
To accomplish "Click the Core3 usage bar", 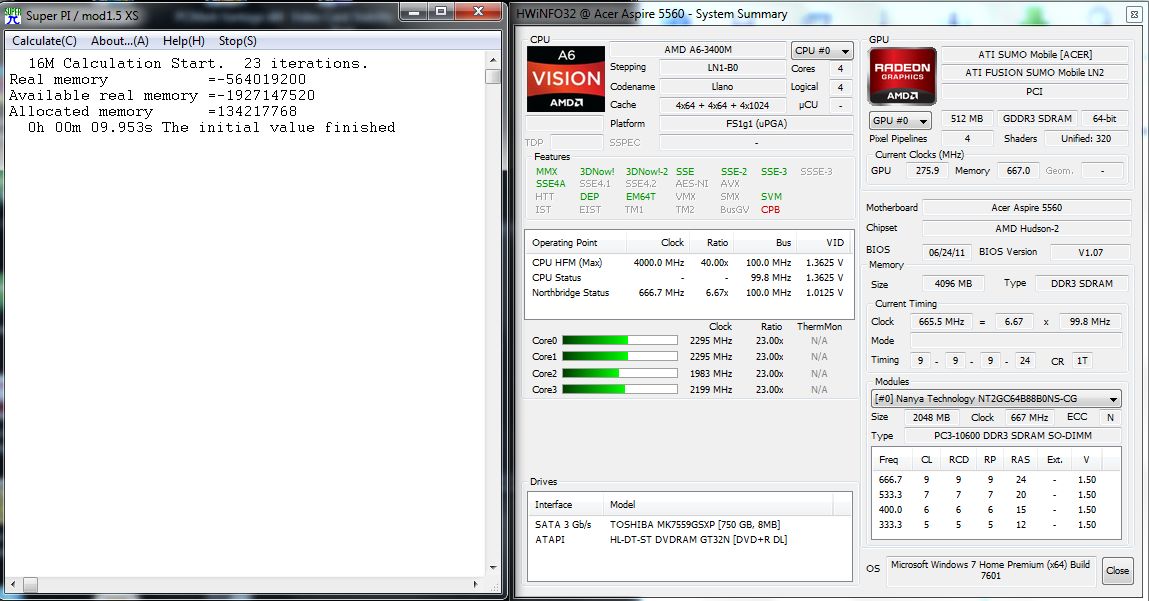I will [x=619, y=389].
